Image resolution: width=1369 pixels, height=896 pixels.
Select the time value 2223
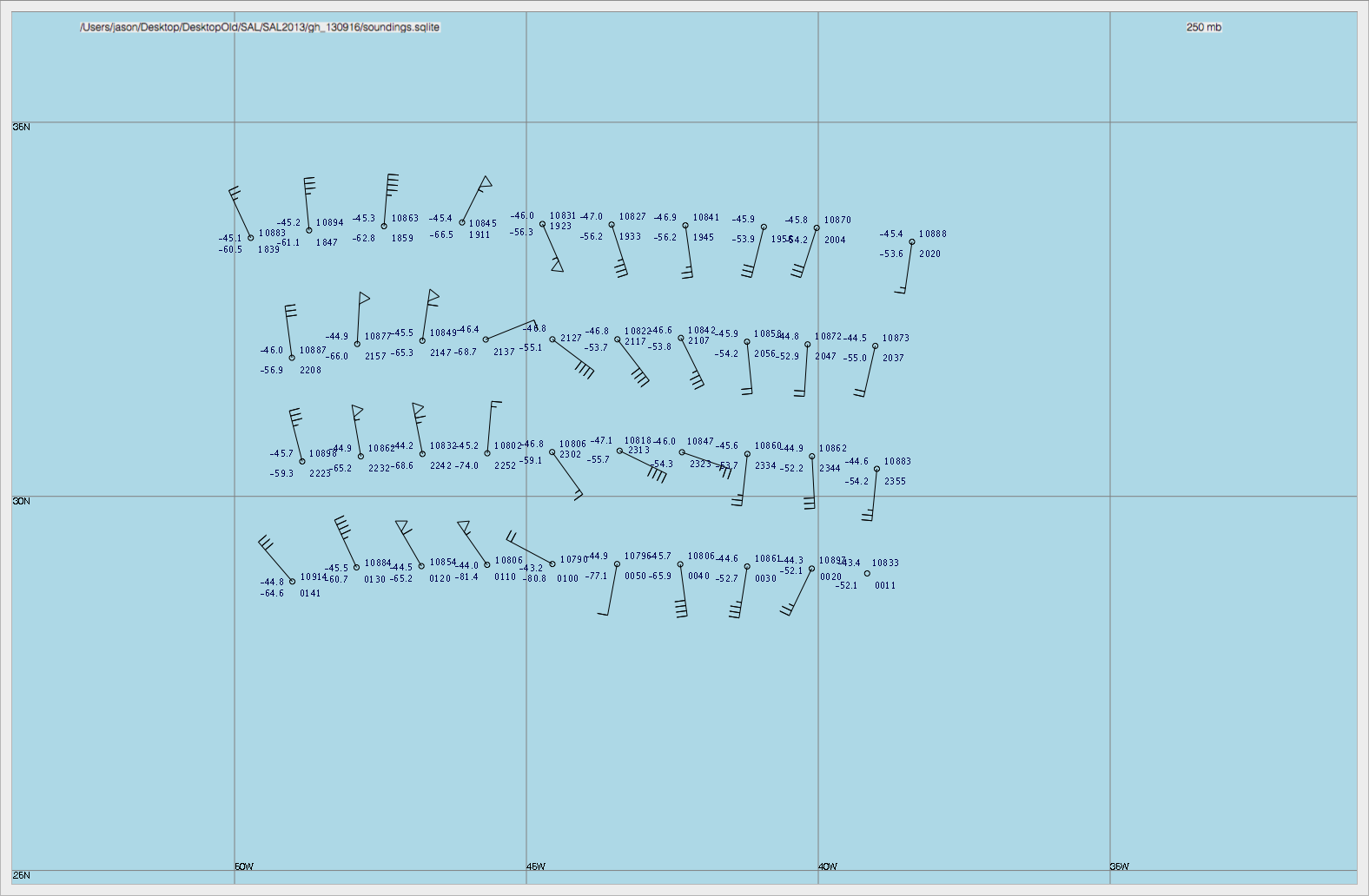click(x=321, y=474)
